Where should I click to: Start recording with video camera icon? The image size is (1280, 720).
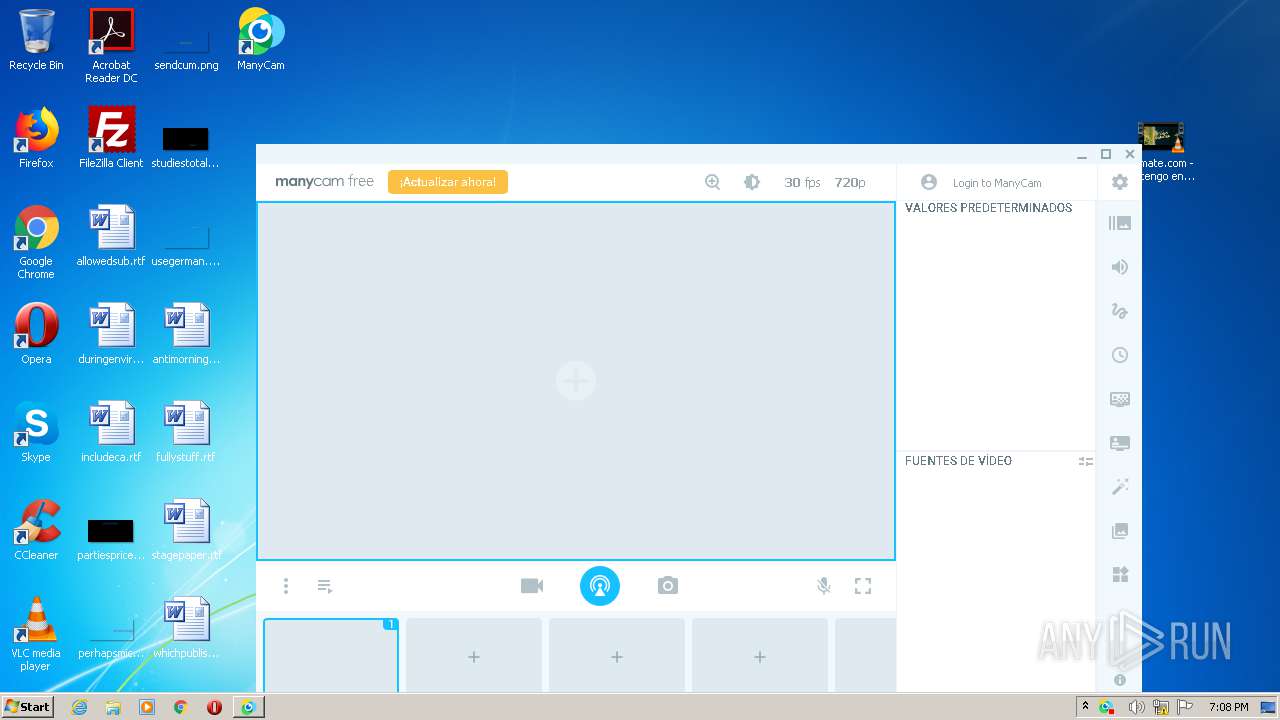532,586
